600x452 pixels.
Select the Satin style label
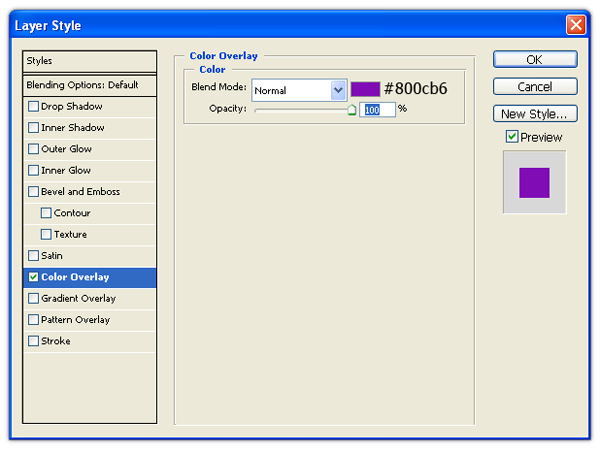(52, 255)
